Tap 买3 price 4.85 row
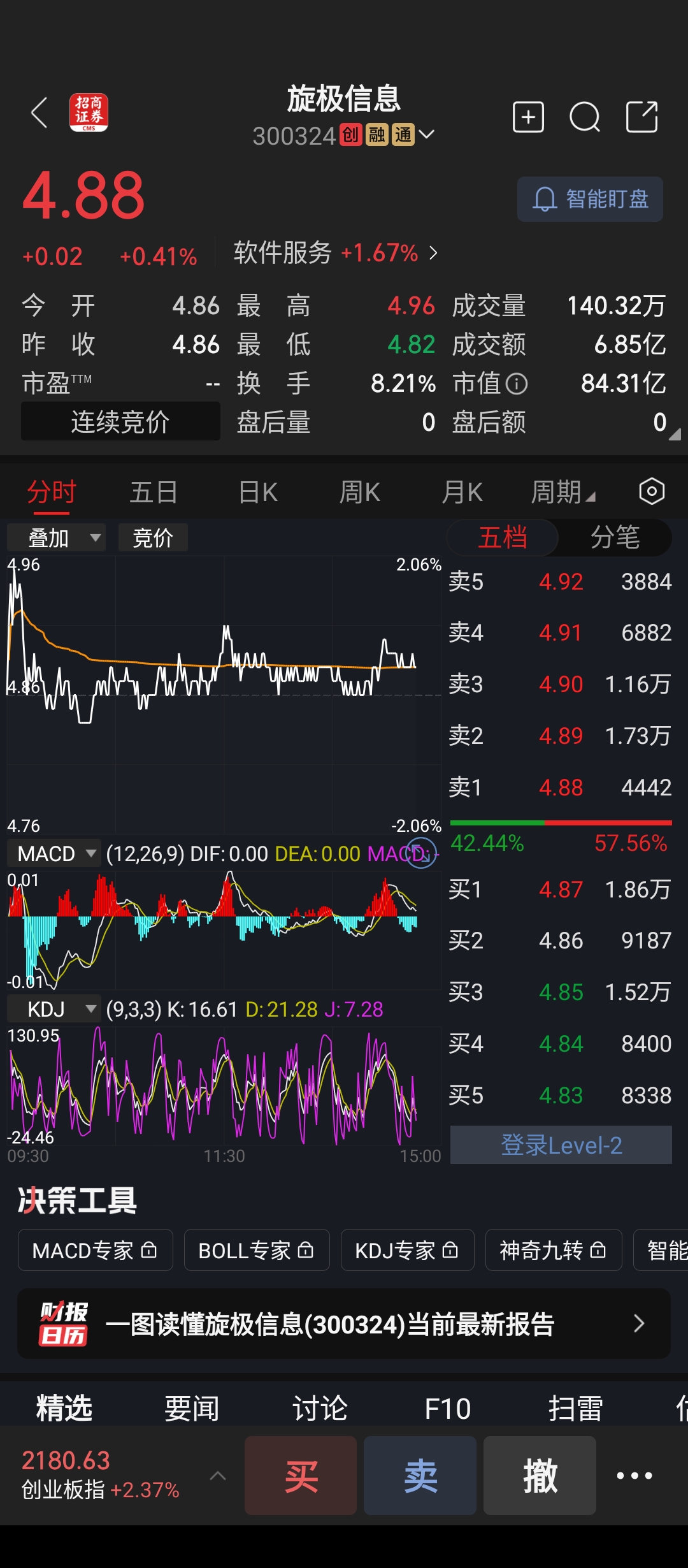Viewport: 688px width, 1568px height. [x=561, y=992]
